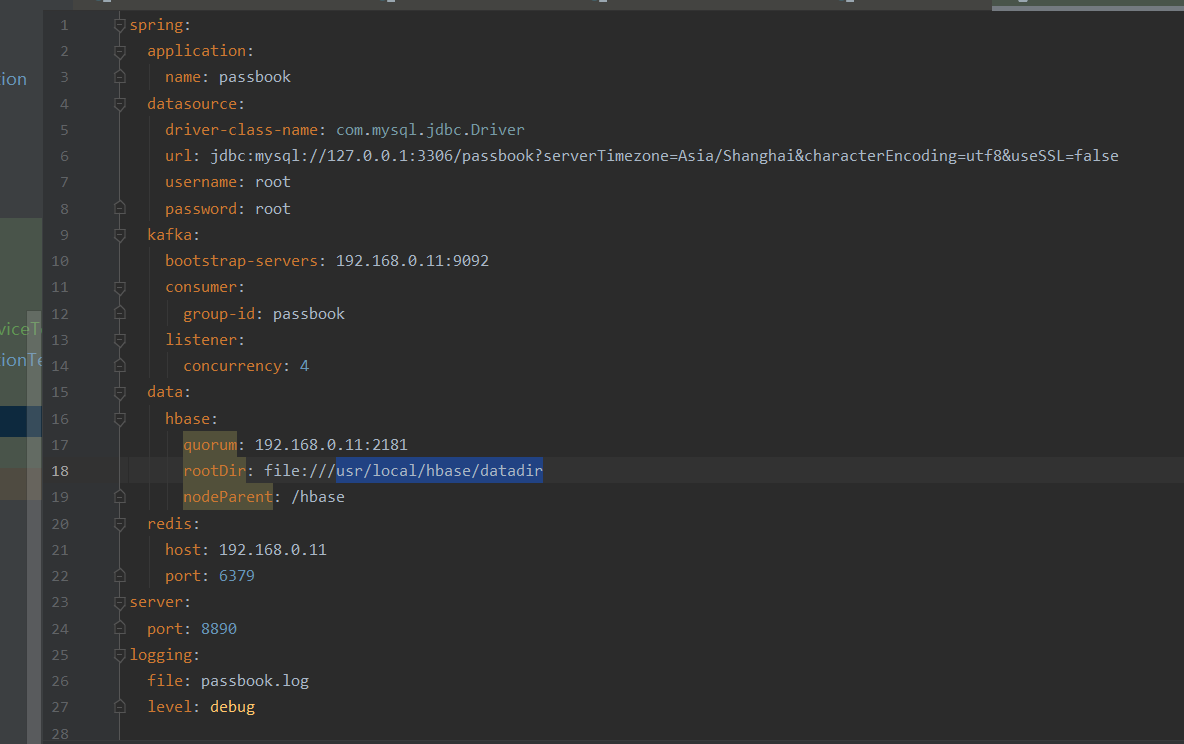Fold the data block
This screenshot has width=1184, height=744.
click(x=119, y=392)
